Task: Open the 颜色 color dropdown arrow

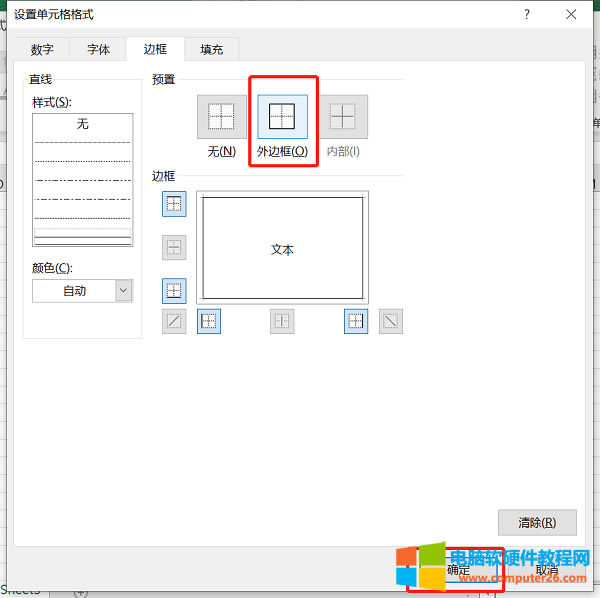Action: click(124, 291)
